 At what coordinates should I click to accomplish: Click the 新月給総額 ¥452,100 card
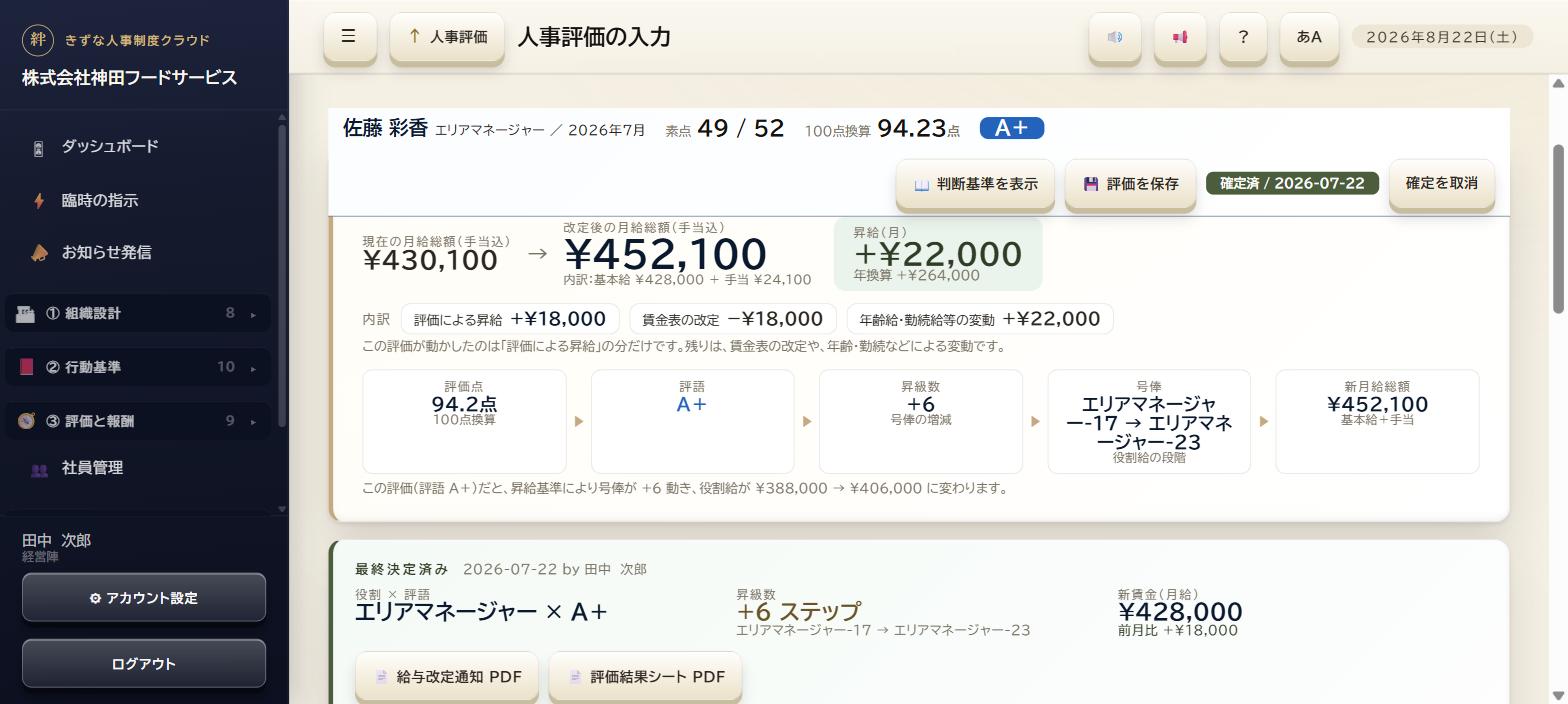coord(1377,421)
